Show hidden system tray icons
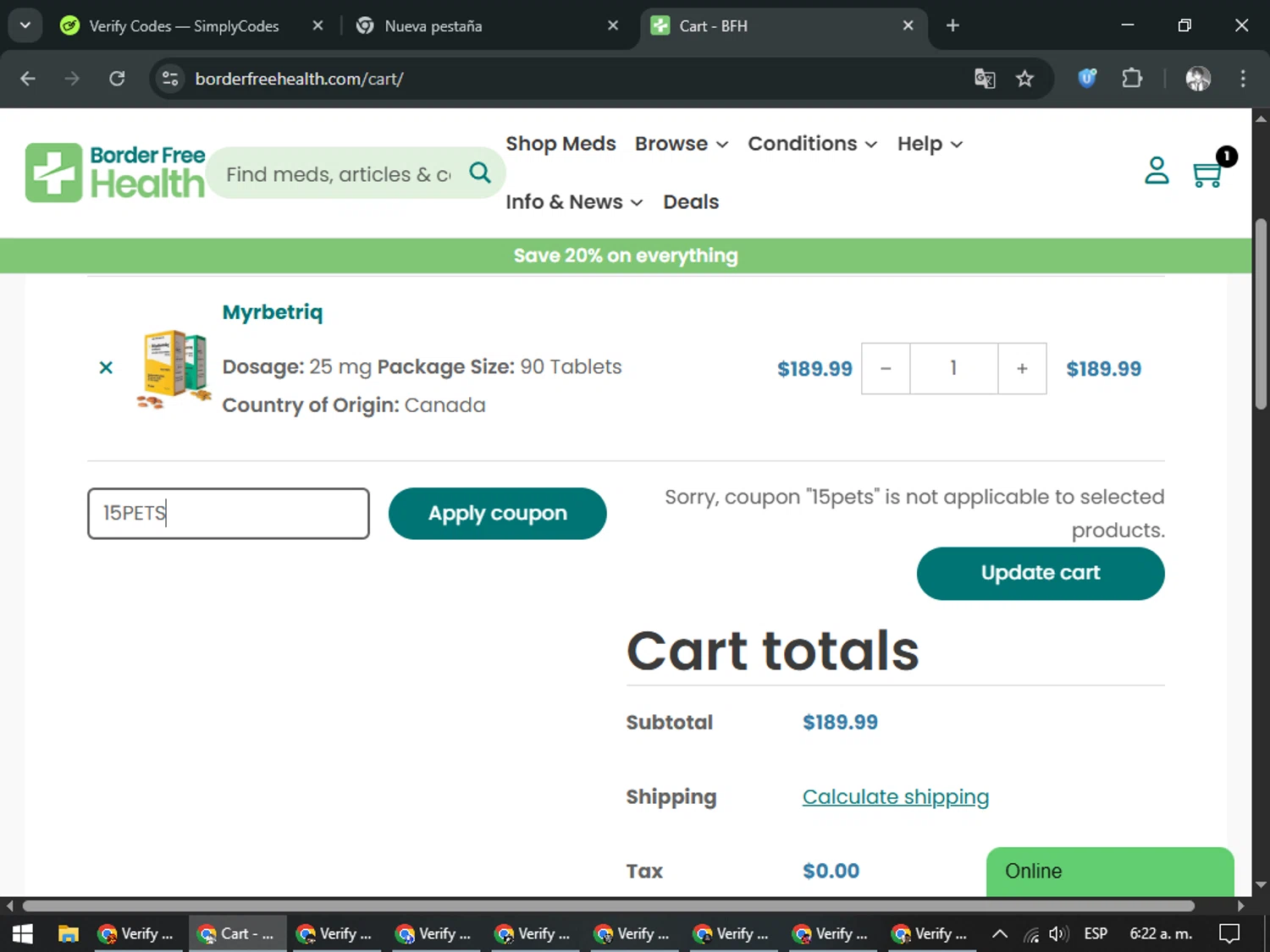 click(1000, 933)
